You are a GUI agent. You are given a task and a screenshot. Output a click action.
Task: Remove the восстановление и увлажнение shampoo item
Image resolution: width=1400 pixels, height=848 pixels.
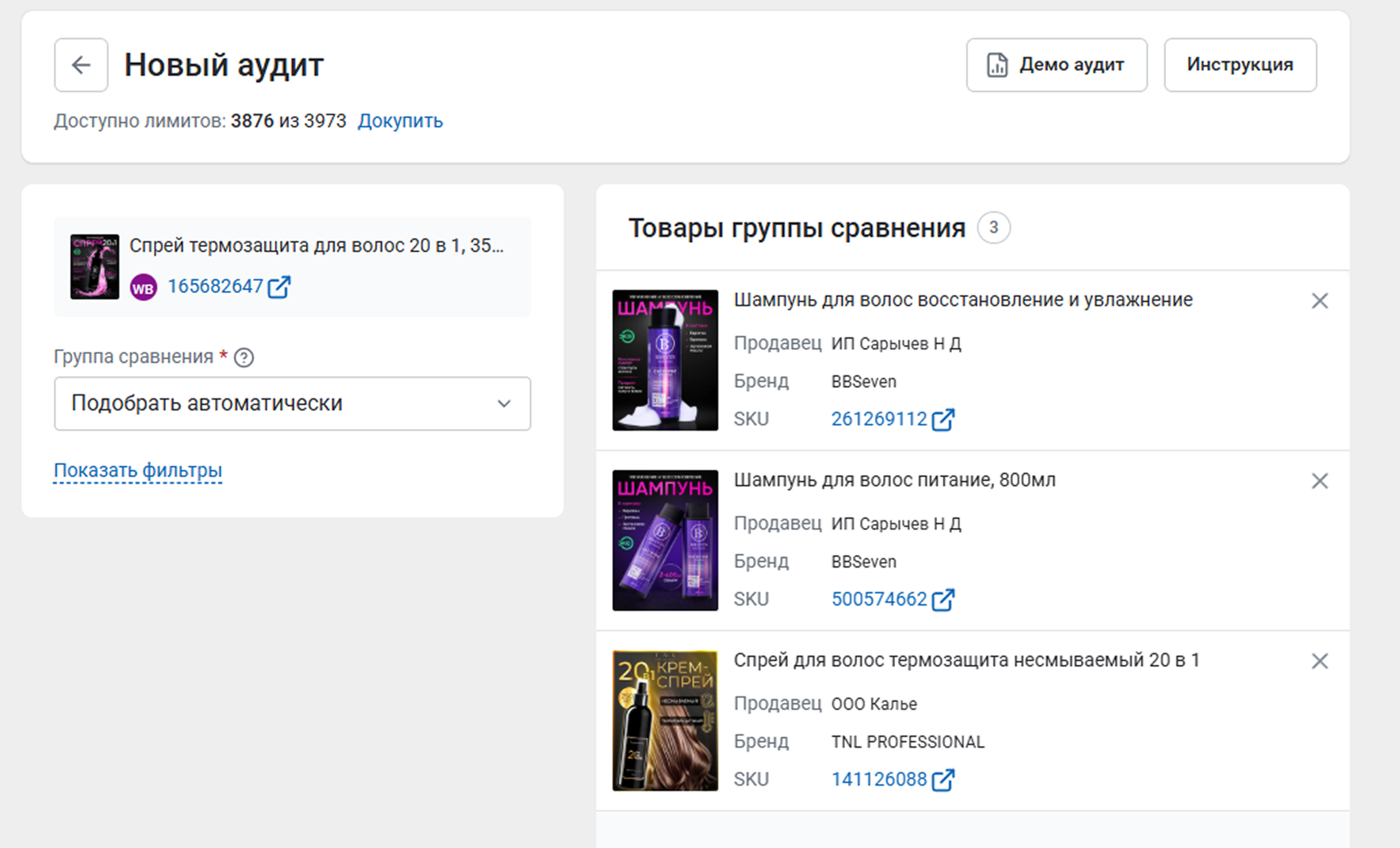[1319, 301]
